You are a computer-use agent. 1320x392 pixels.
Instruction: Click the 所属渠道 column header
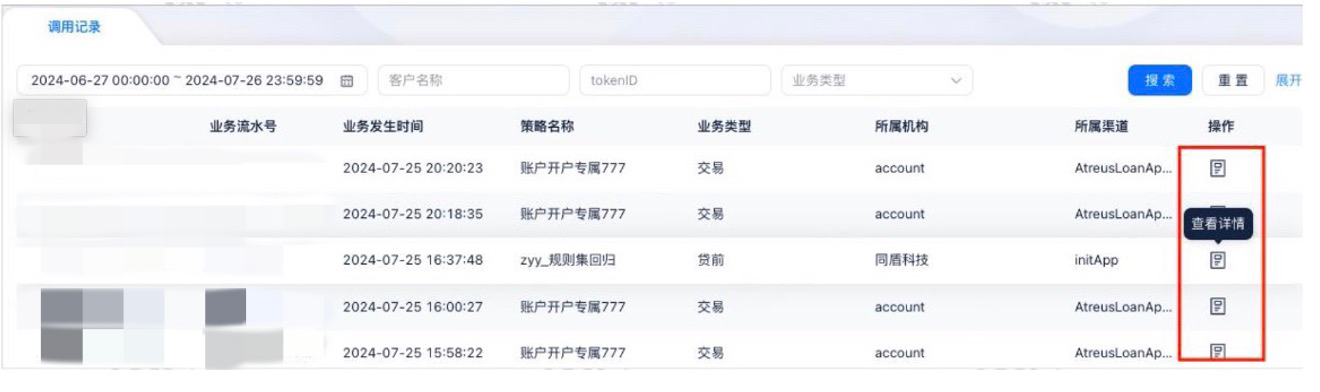click(1101, 127)
